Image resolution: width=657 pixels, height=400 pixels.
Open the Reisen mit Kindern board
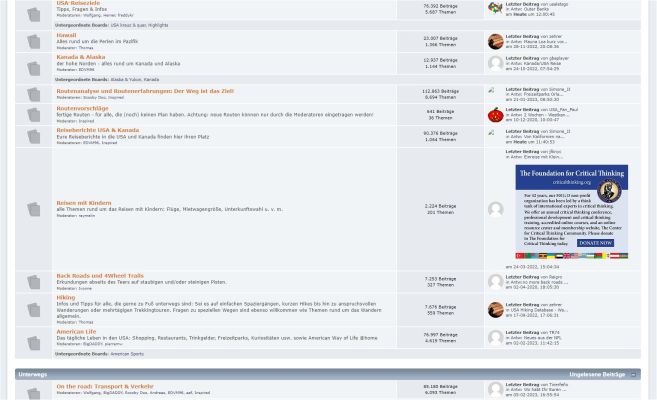coord(84,203)
